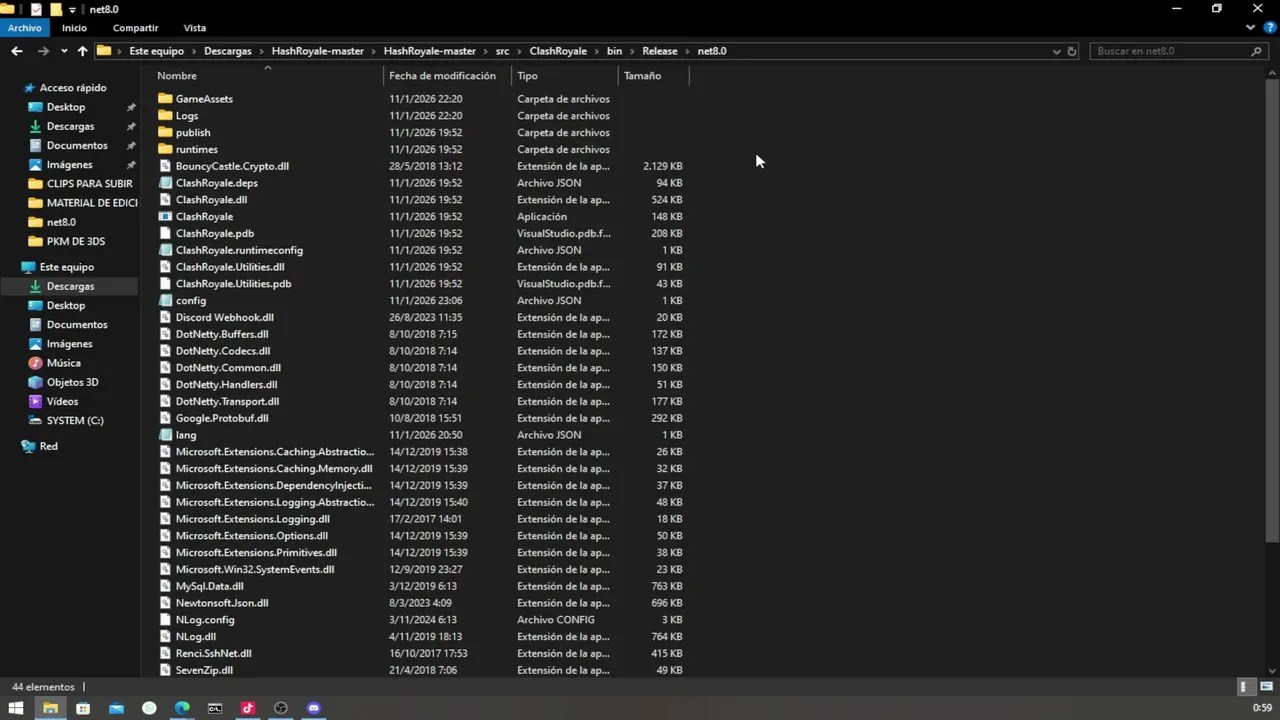
Task: Select 'ClashRoyale' in the breadcrumb path
Action: 558,51
